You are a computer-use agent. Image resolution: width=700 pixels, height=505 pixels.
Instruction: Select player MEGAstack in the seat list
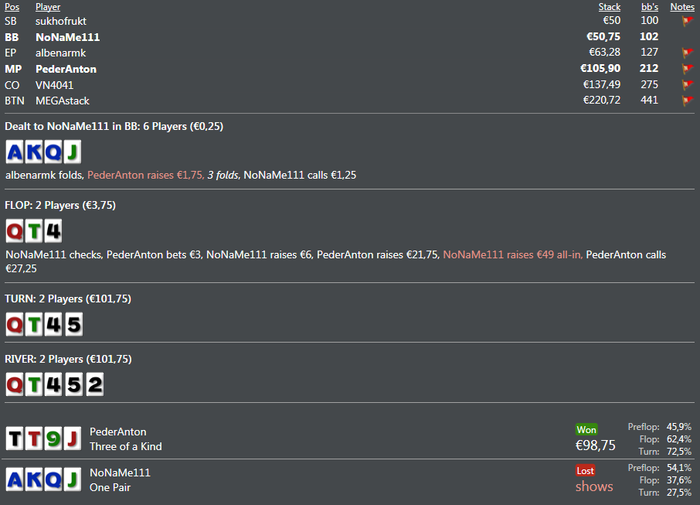pos(68,100)
